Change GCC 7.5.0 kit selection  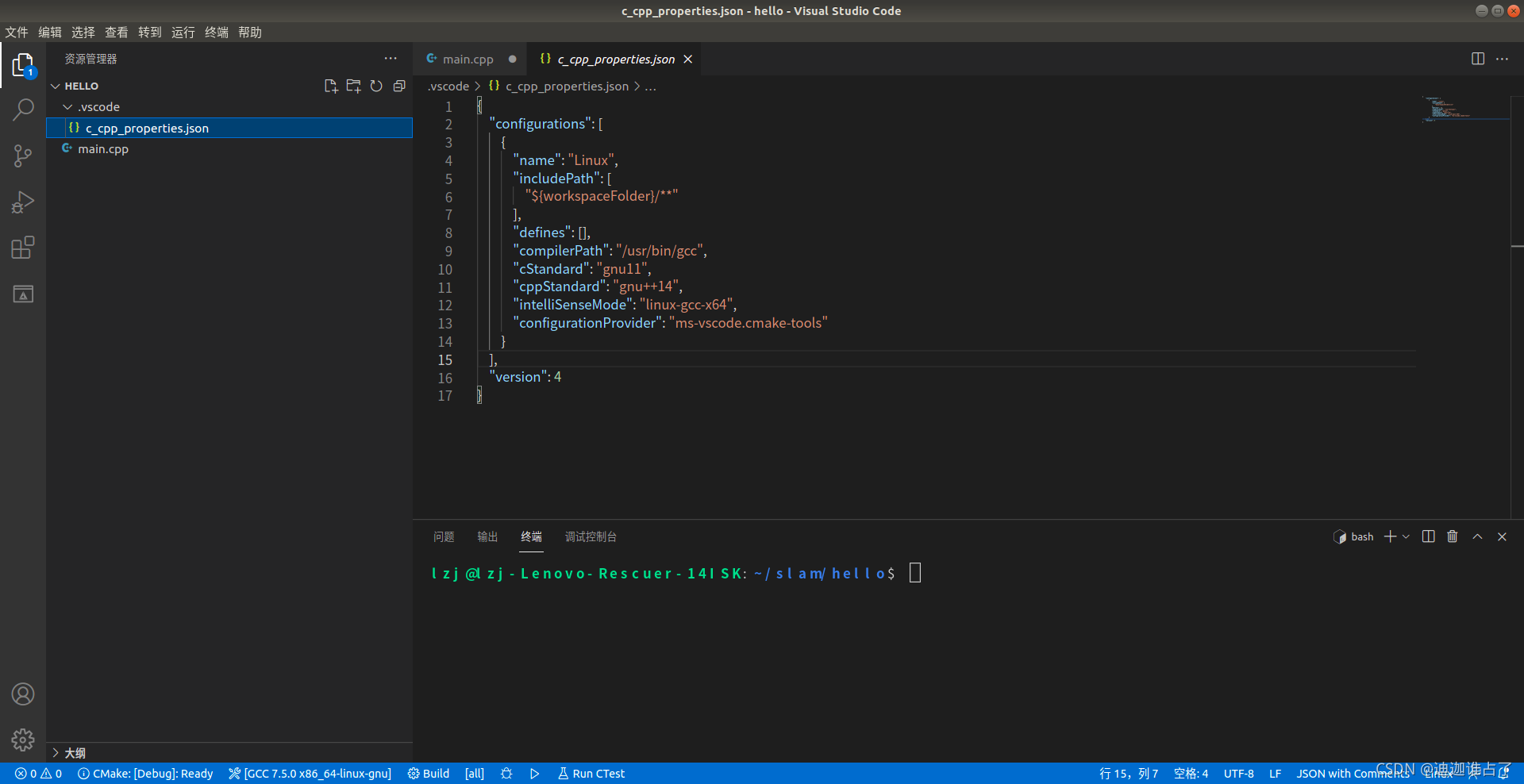click(310, 773)
